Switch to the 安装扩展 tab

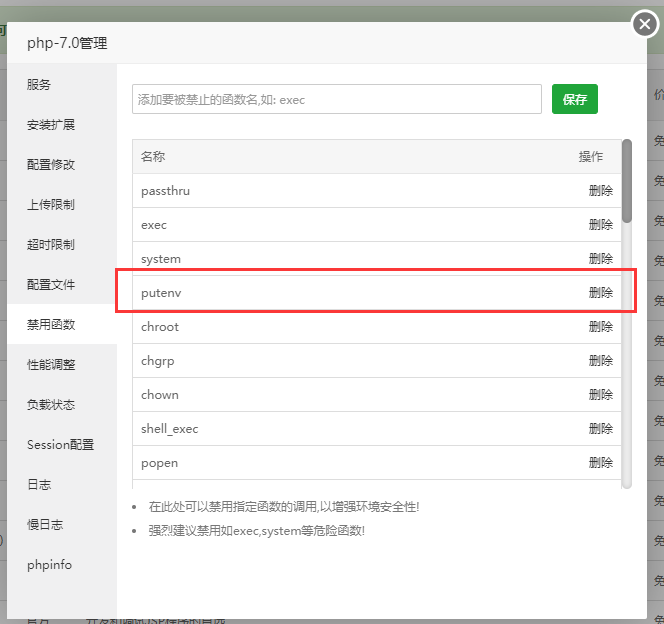(x=51, y=125)
